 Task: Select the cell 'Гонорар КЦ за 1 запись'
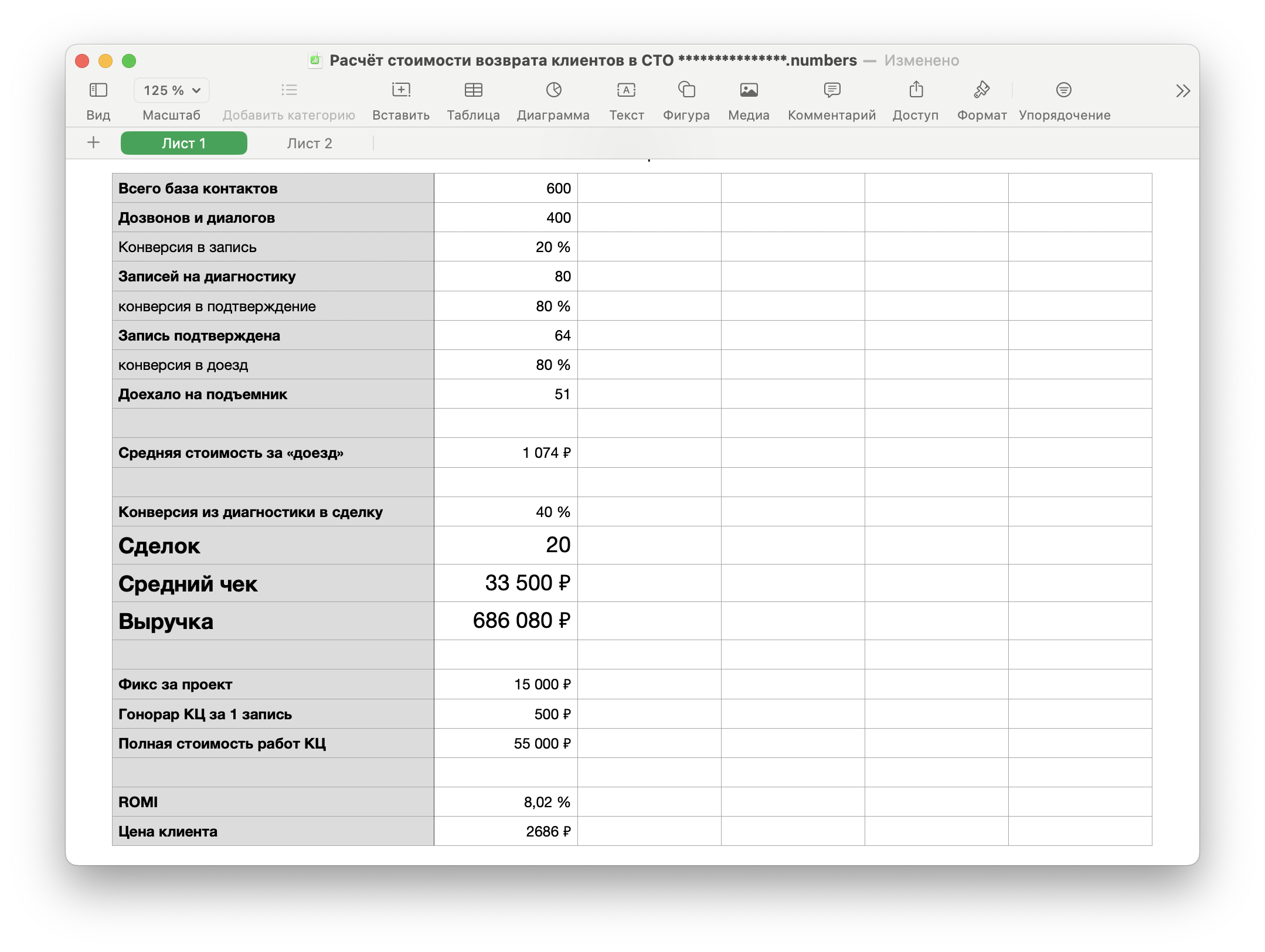pos(273,714)
